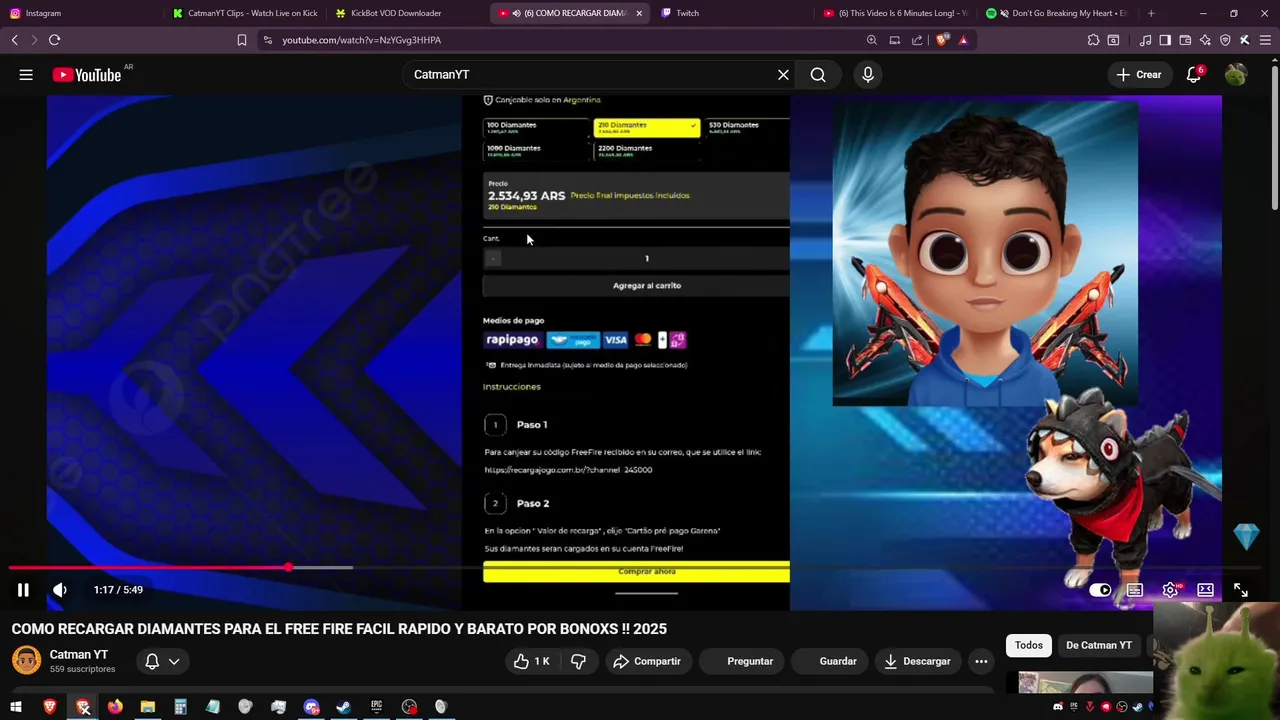Viewport: 1280px width, 720px height.
Task: Select the De Catman YT chip
Action: 1099,645
